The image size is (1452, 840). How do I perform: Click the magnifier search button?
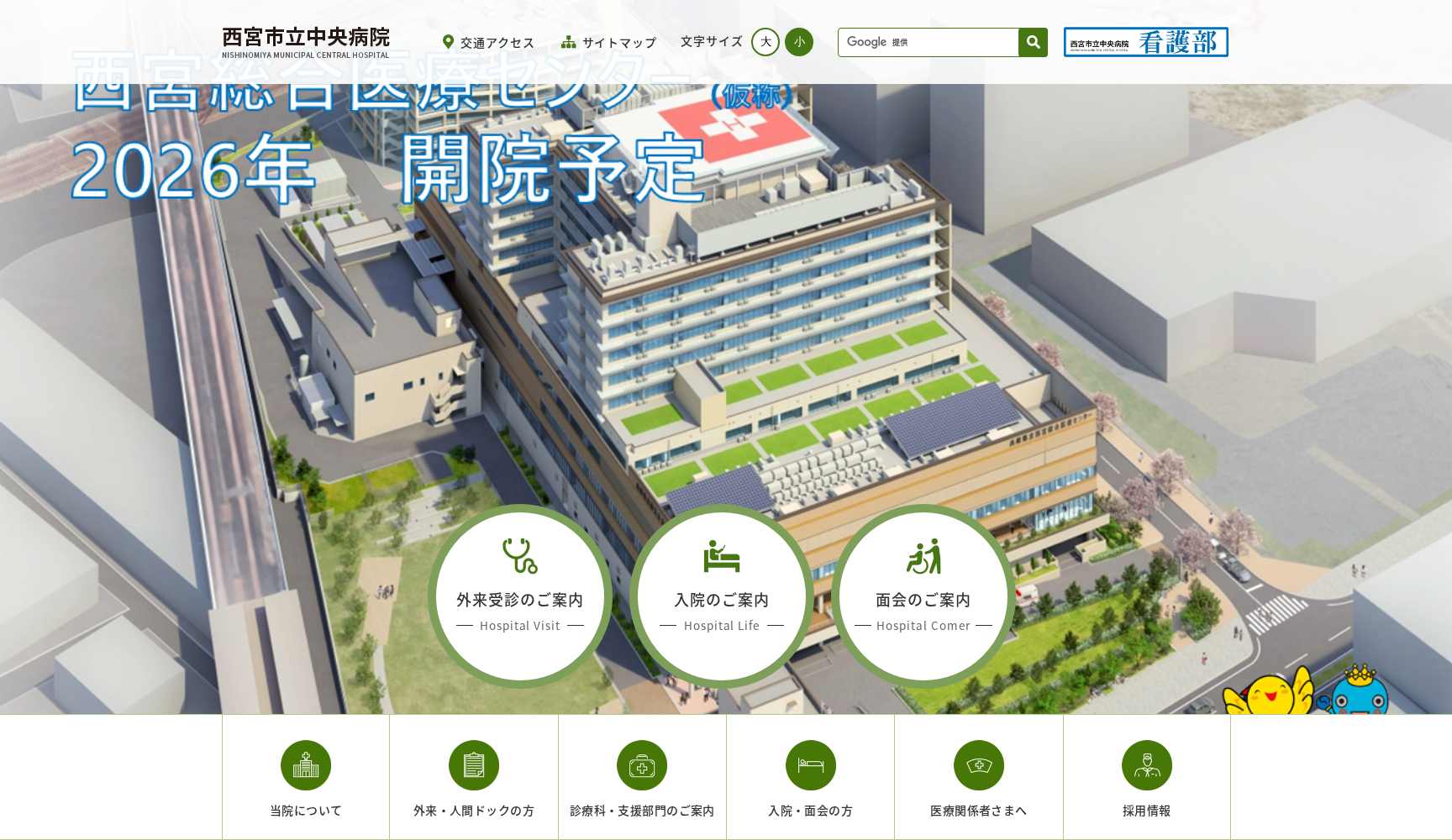[1032, 42]
